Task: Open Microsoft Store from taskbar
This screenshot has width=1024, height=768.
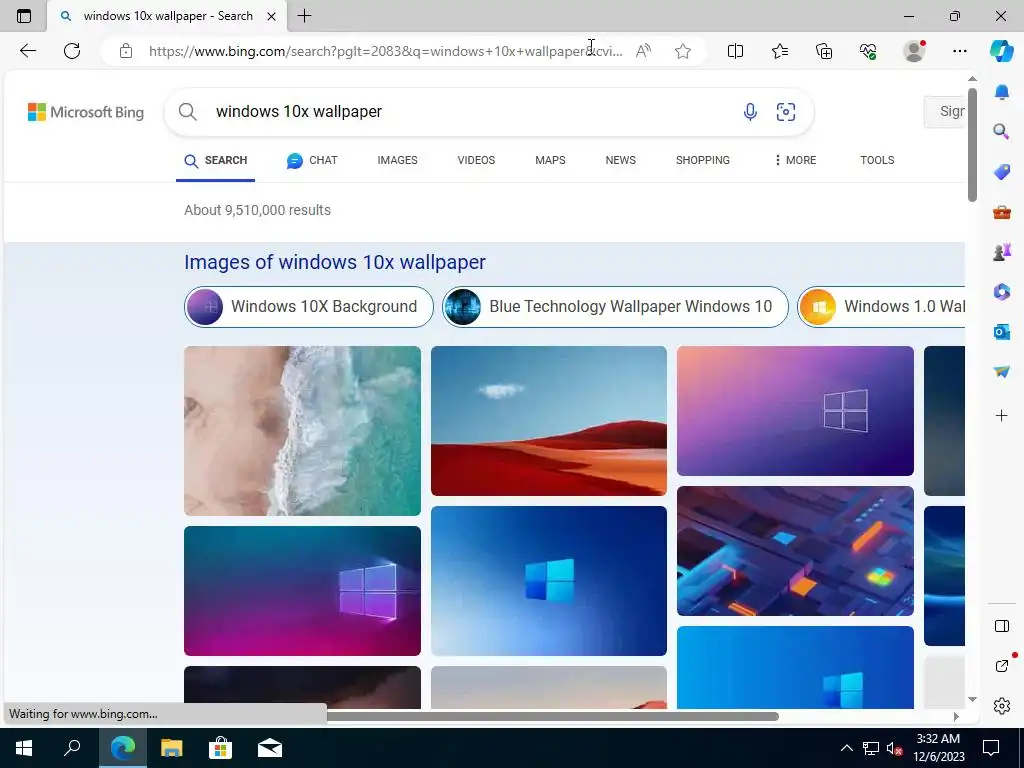Action: [x=221, y=748]
